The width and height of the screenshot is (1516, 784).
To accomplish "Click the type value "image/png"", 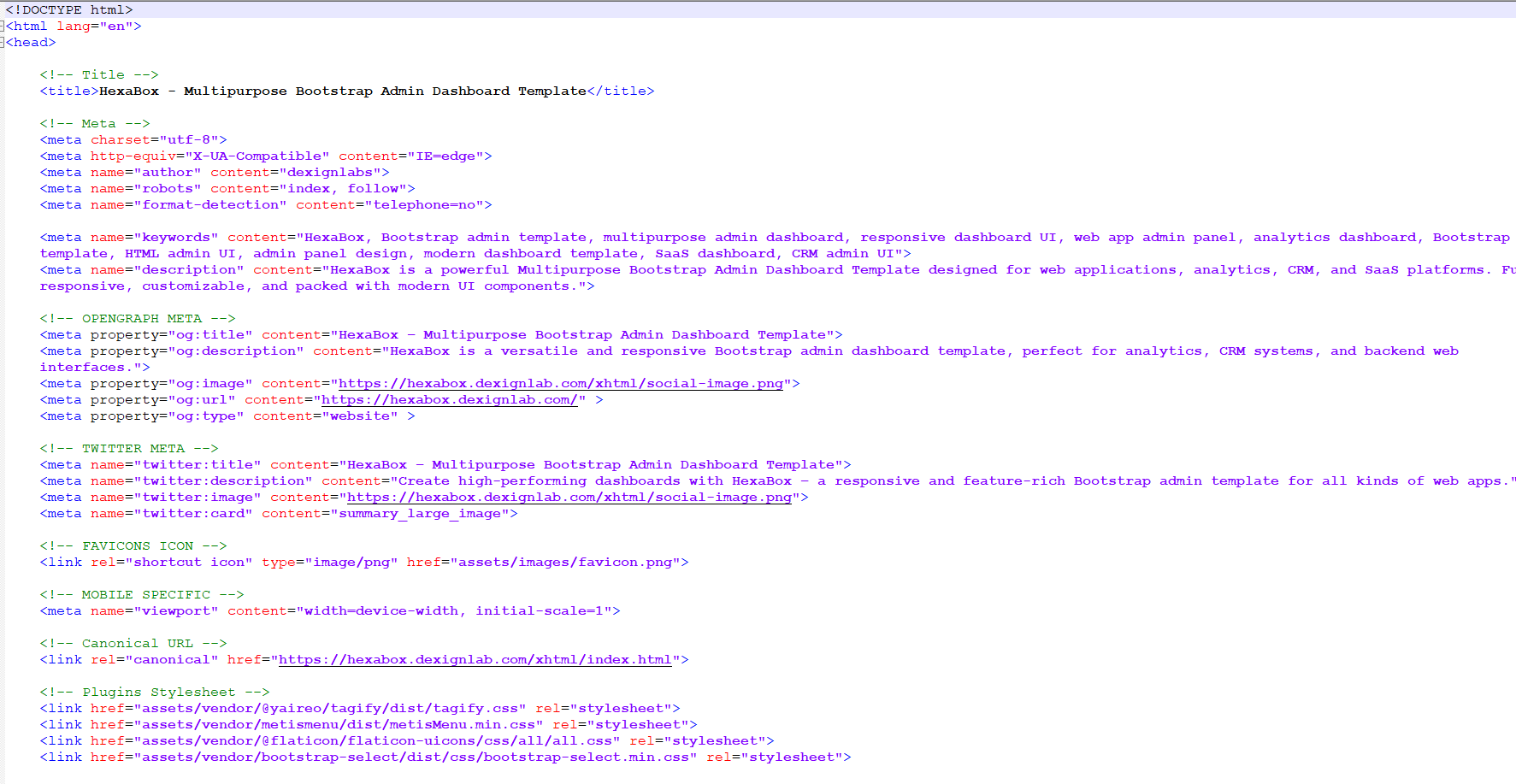I will click(x=351, y=563).
